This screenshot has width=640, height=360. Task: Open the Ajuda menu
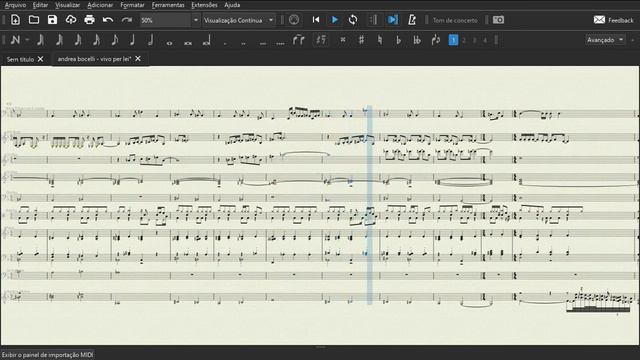point(232,5)
